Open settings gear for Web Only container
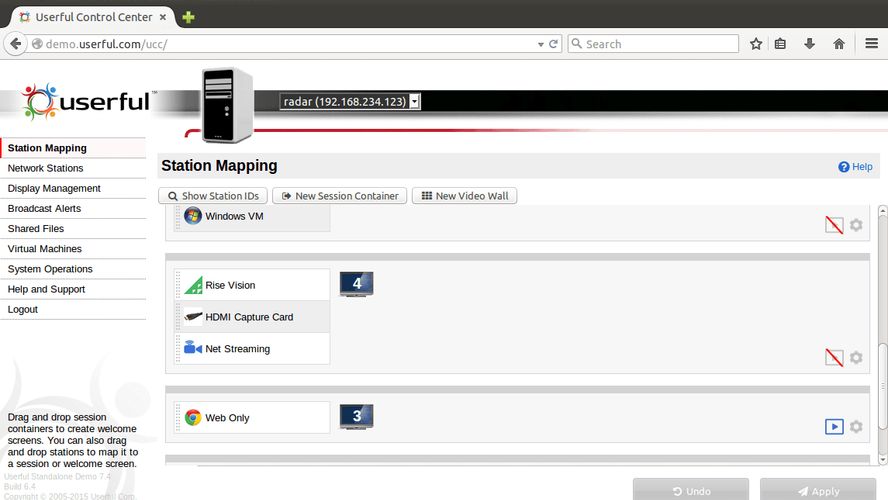Image resolution: width=888 pixels, height=500 pixels. click(x=856, y=426)
